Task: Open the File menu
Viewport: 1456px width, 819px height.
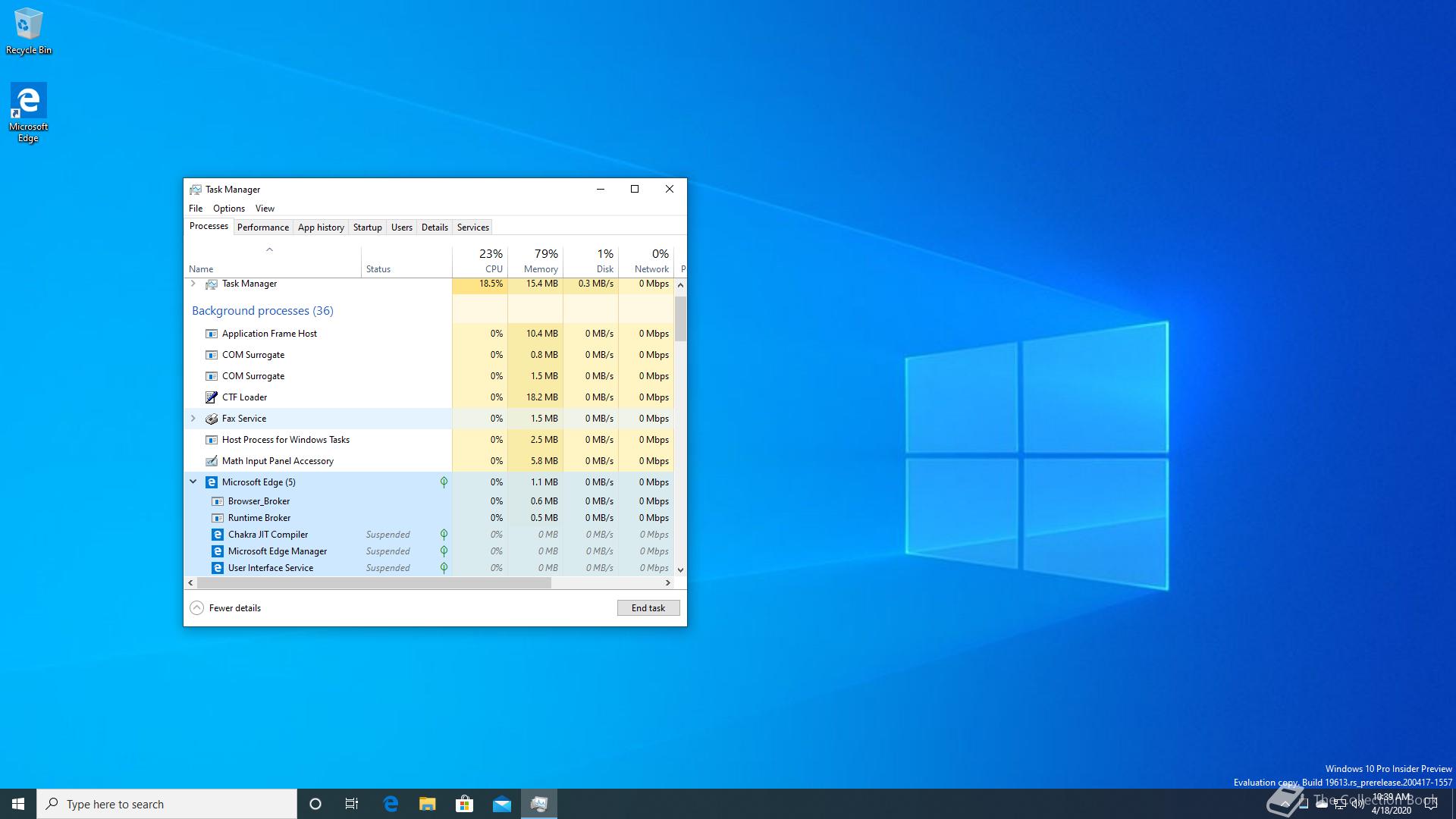Action: point(196,209)
